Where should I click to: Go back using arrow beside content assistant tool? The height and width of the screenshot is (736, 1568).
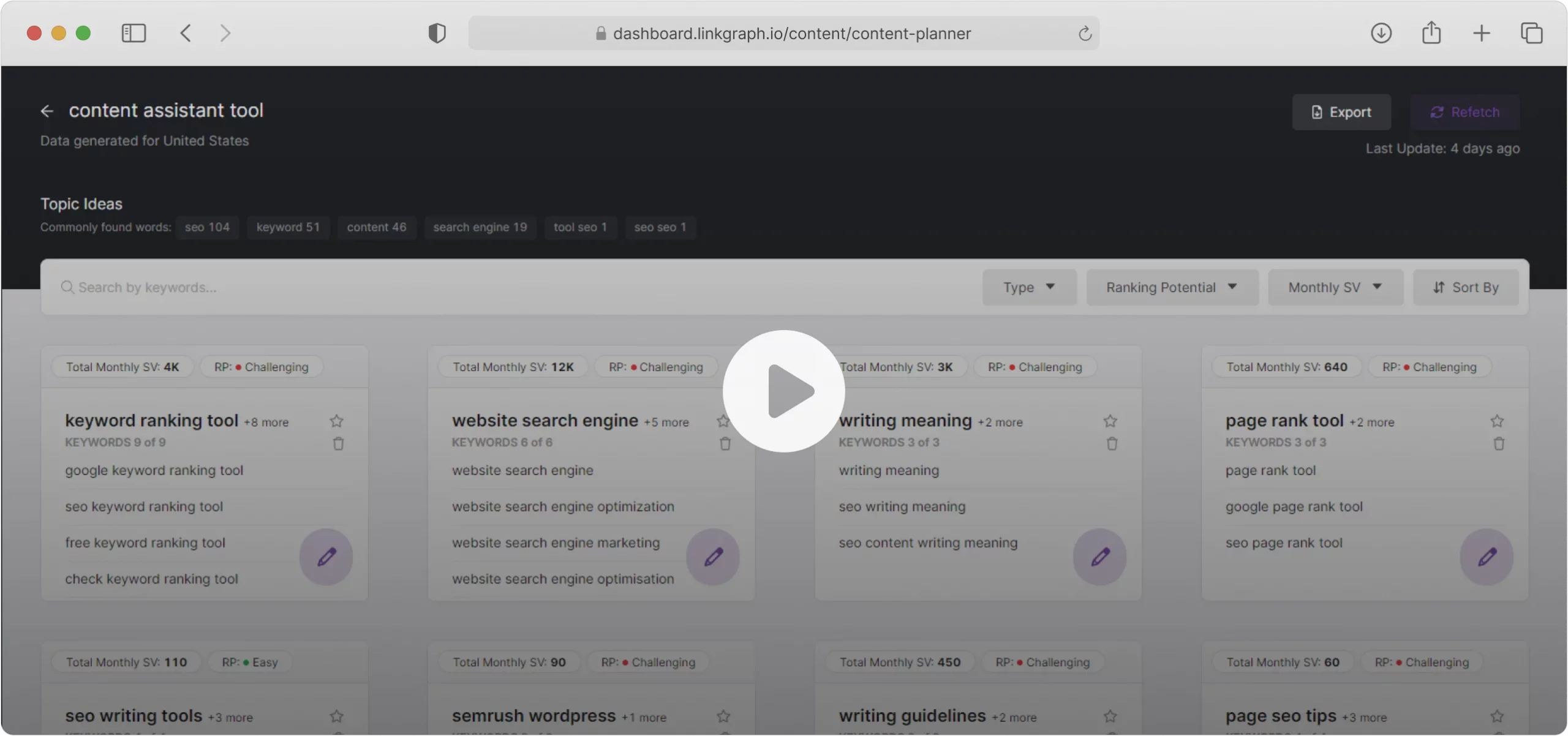click(x=47, y=111)
